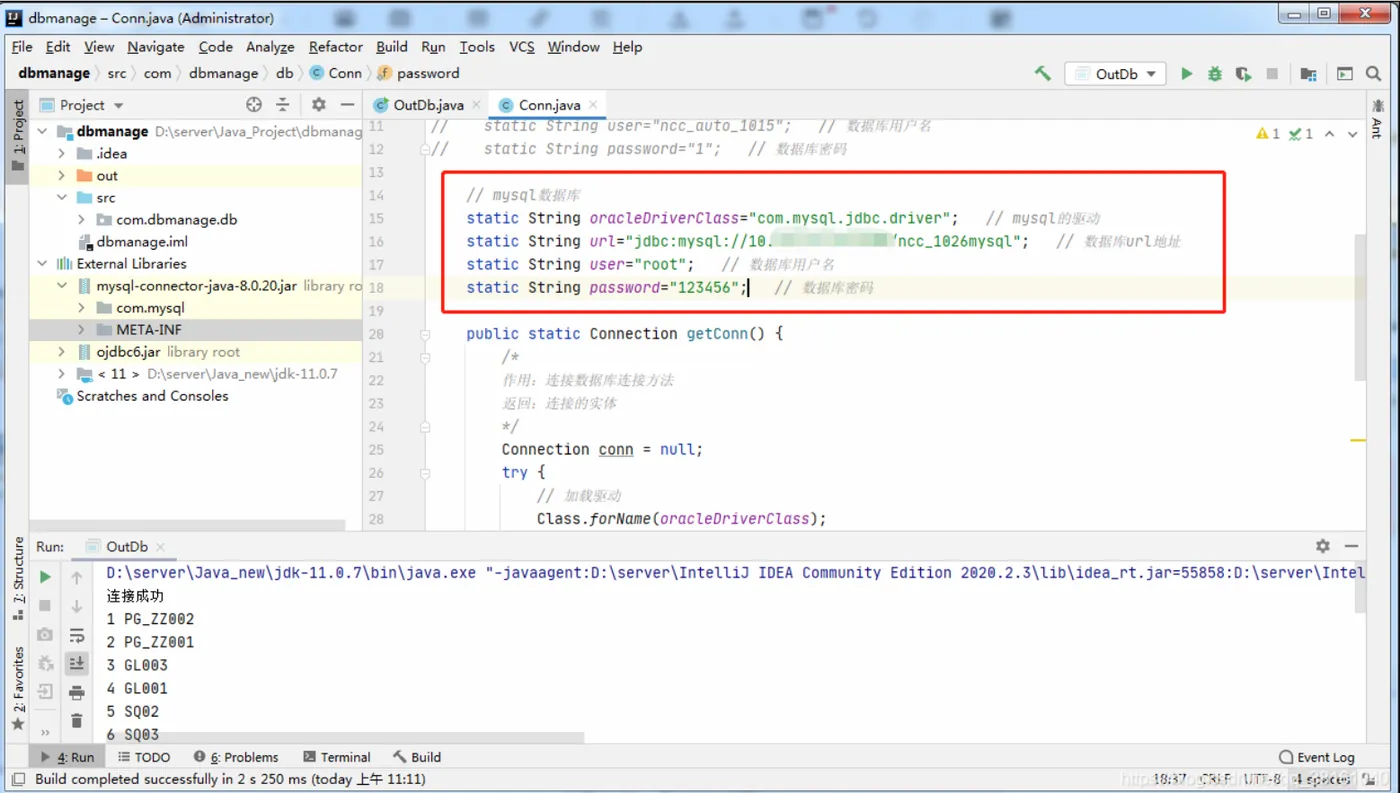Open the Build tool window
1400x793 pixels.
point(417,757)
